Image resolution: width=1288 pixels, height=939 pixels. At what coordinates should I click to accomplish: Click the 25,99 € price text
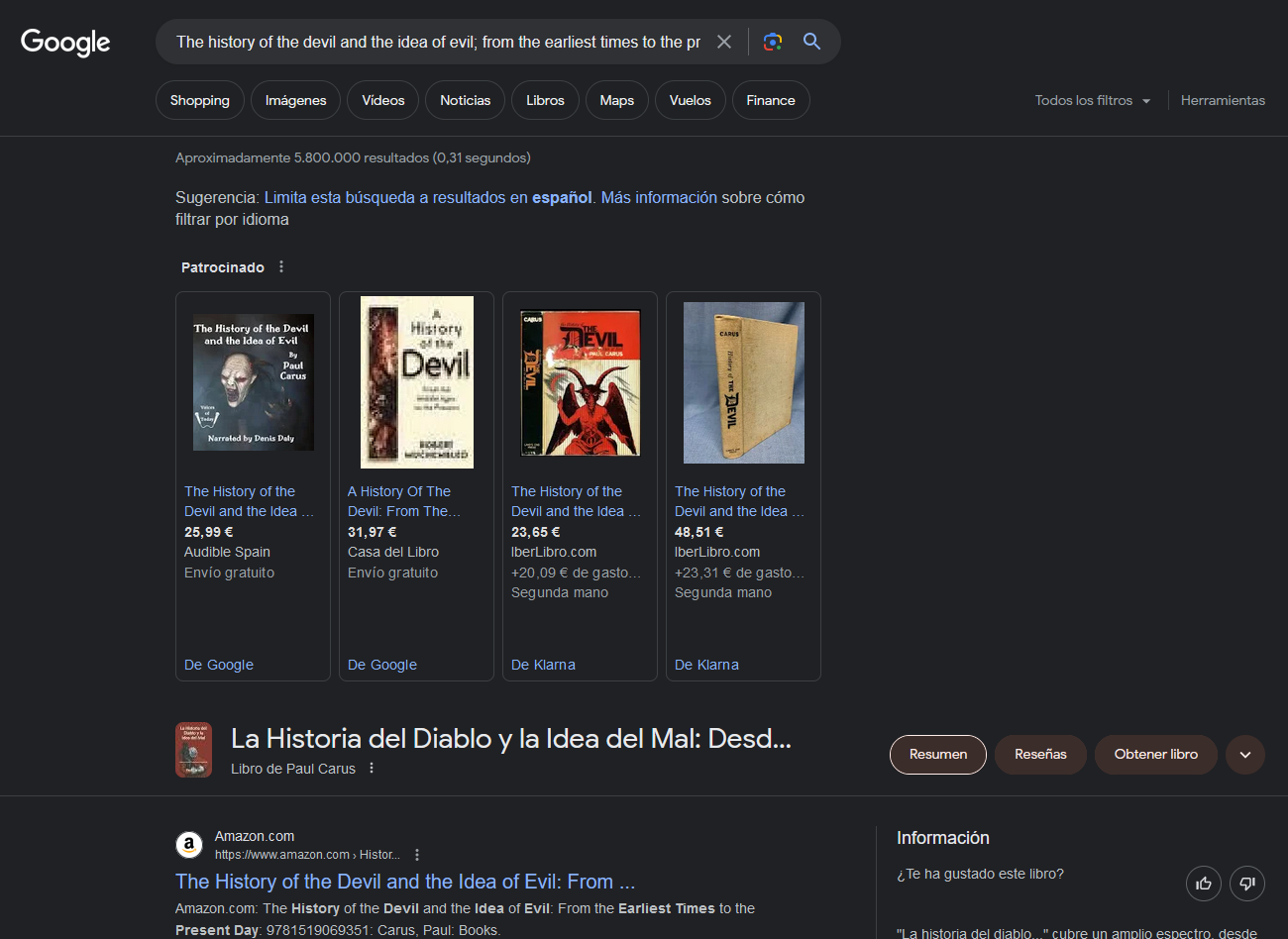pos(209,532)
